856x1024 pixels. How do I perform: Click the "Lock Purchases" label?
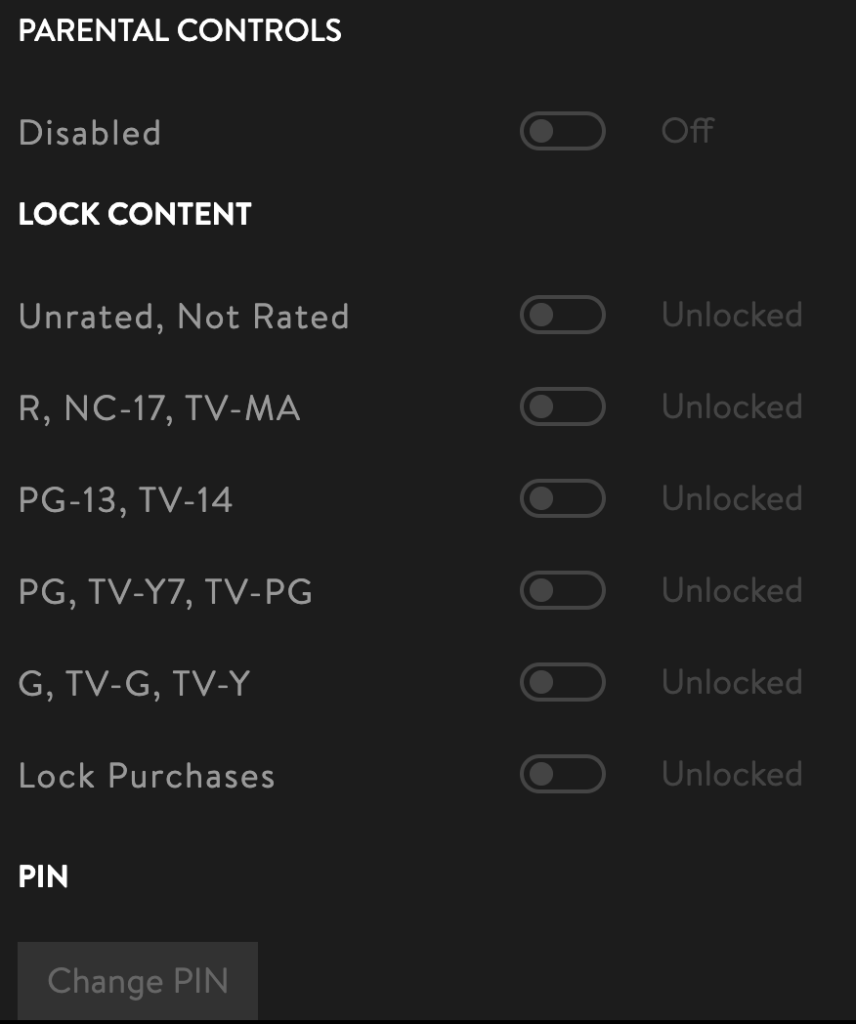(x=147, y=776)
